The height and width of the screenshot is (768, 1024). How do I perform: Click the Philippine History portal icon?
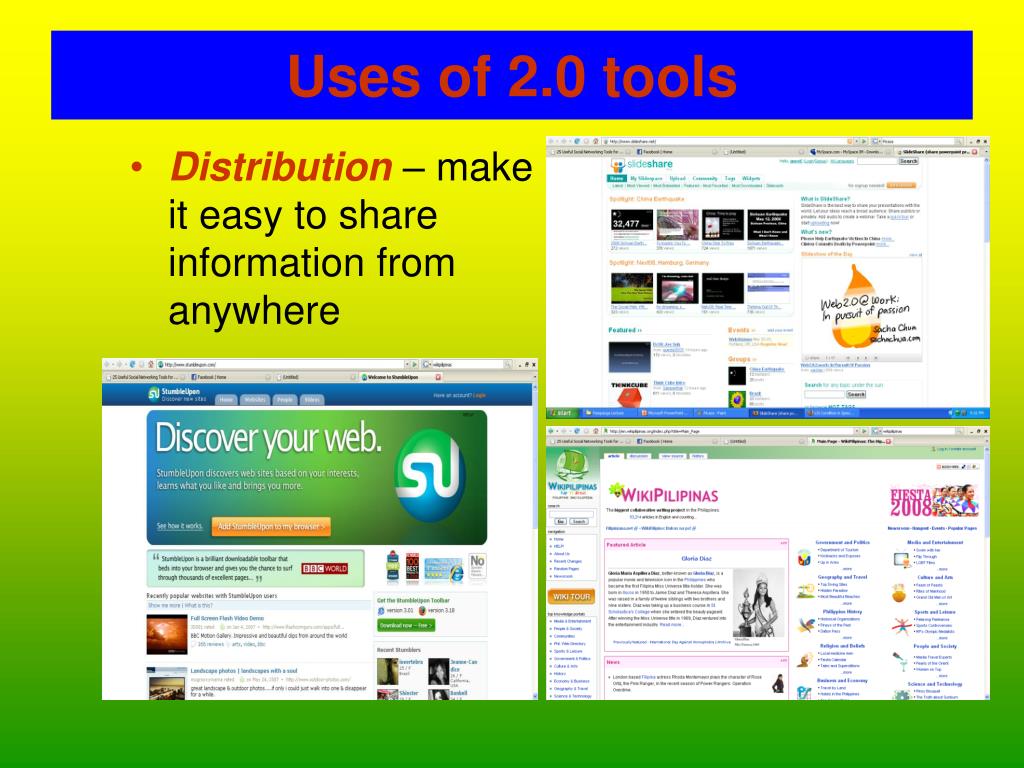[806, 625]
